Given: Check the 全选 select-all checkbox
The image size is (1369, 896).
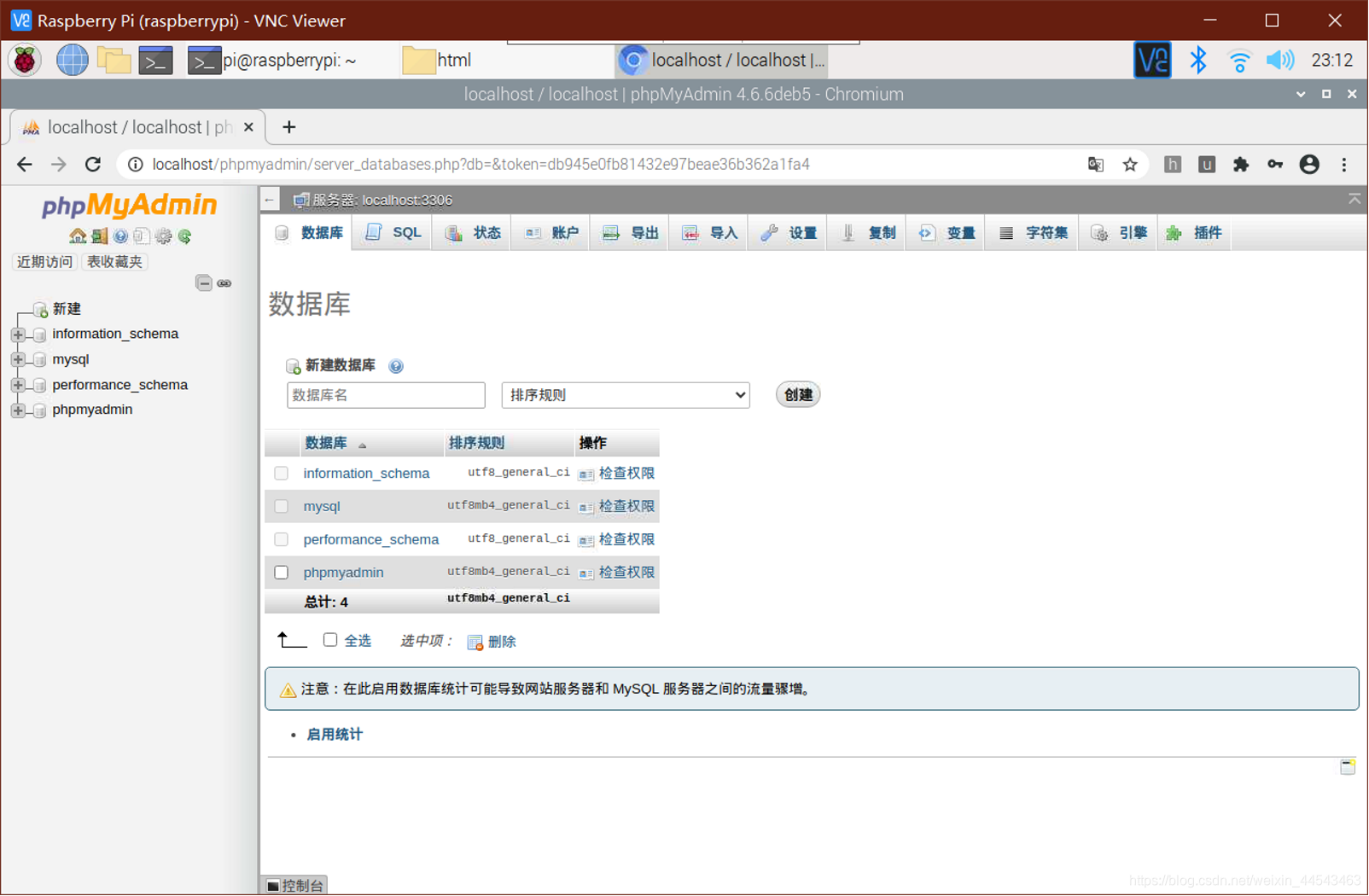Looking at the screenshot, I should pos(330,640).
